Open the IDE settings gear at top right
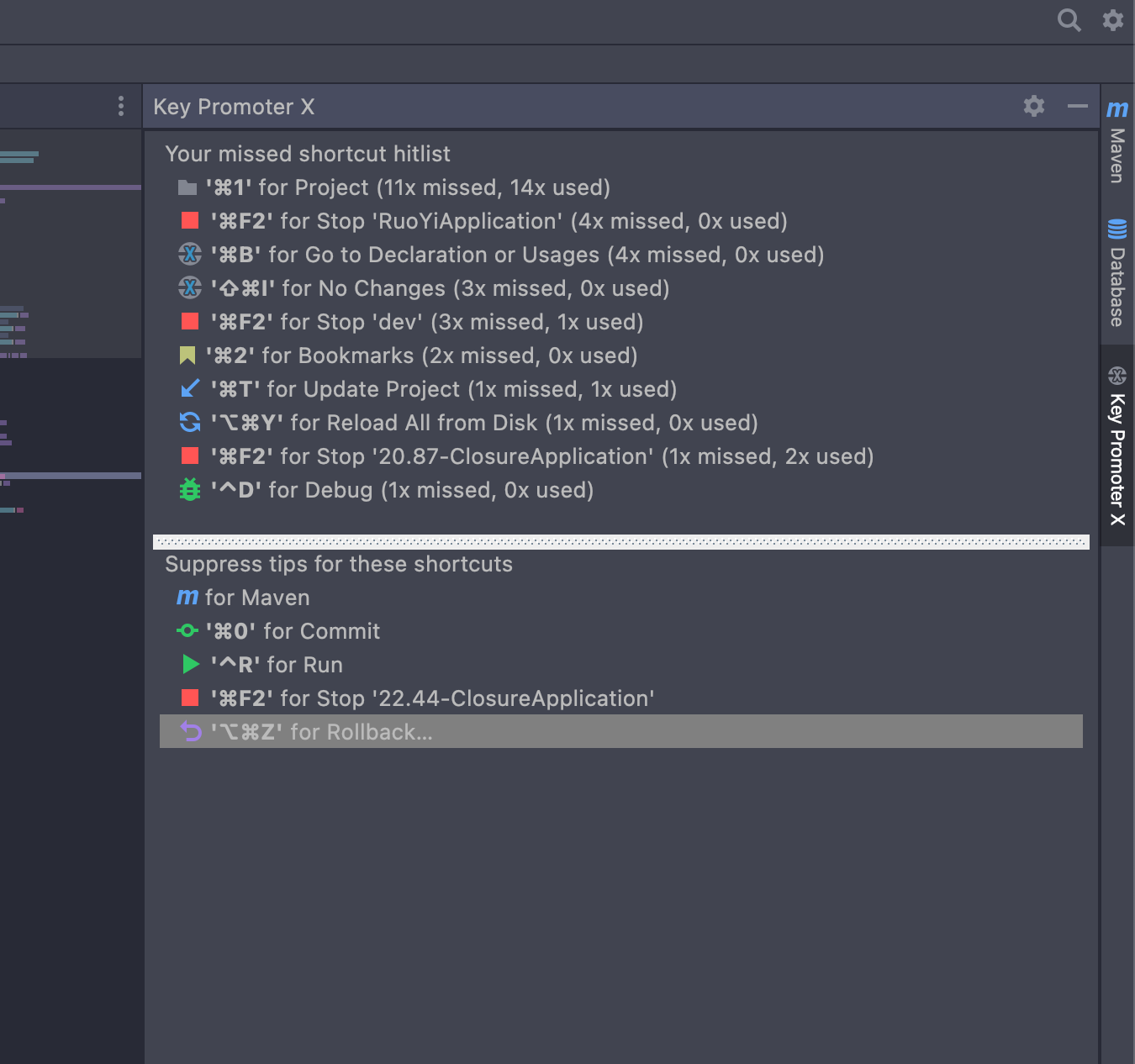The width and height of the screenshot is (1135, 1064). coord(1111,20)
